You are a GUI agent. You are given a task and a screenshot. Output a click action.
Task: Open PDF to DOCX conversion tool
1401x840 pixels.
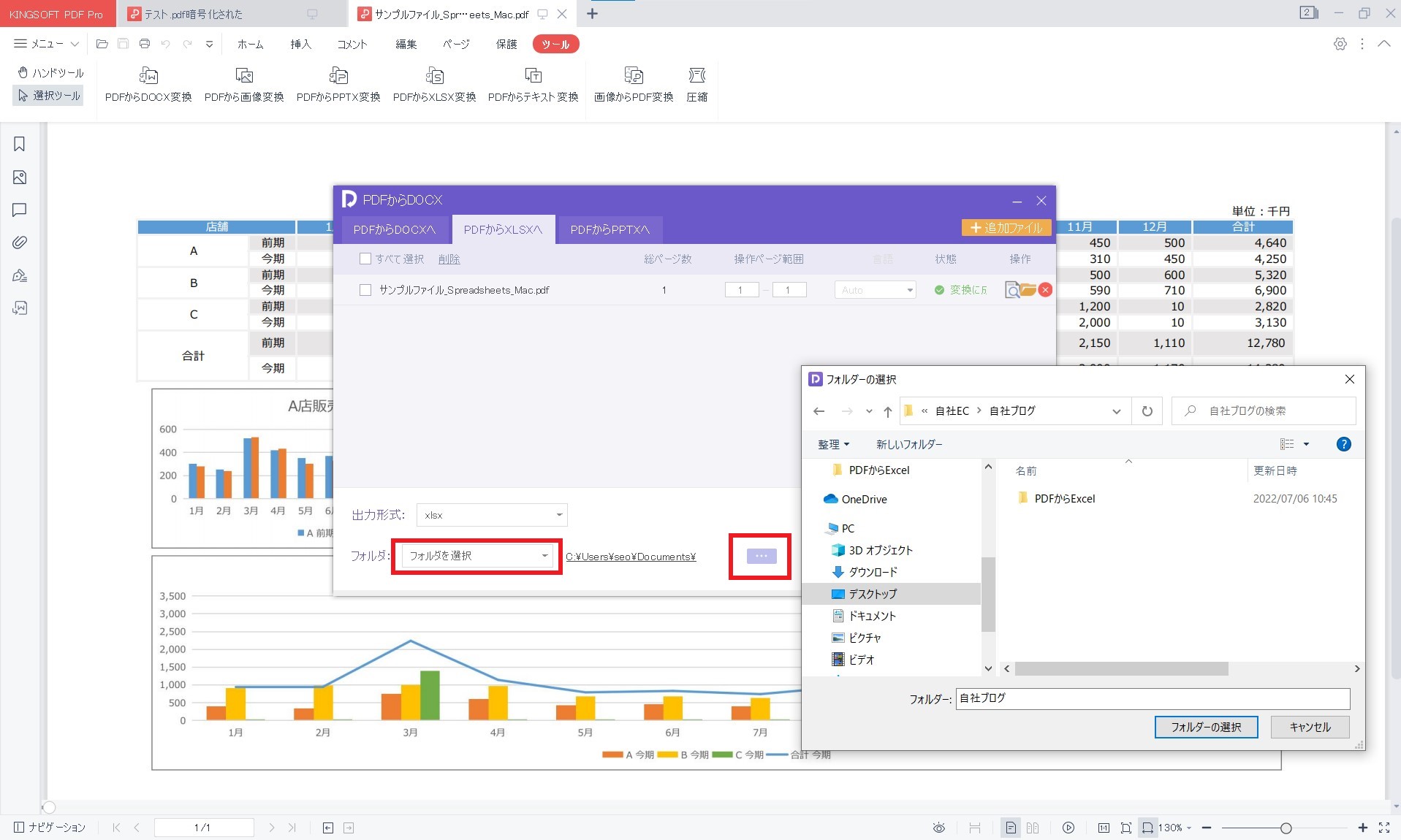[148, 85]
